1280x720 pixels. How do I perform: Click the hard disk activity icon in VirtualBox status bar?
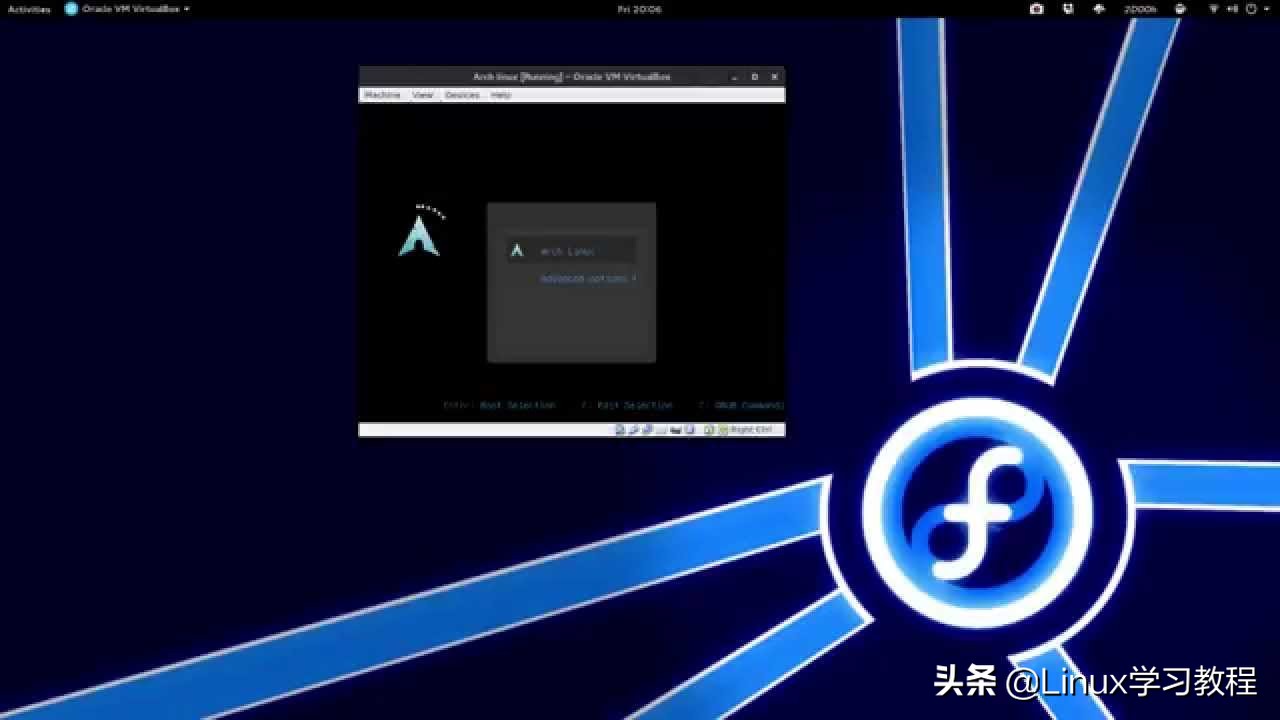click(619, 429)
